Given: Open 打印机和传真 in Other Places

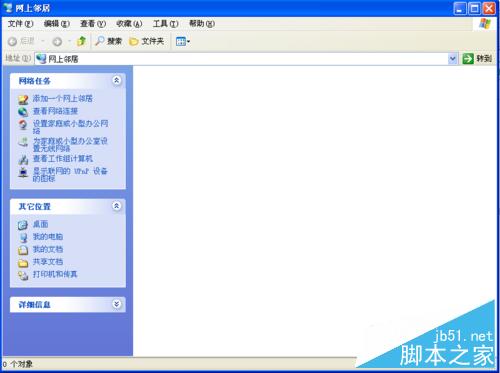Looking at the screenshot, I should pyautogui.click(x=55, y=274).
